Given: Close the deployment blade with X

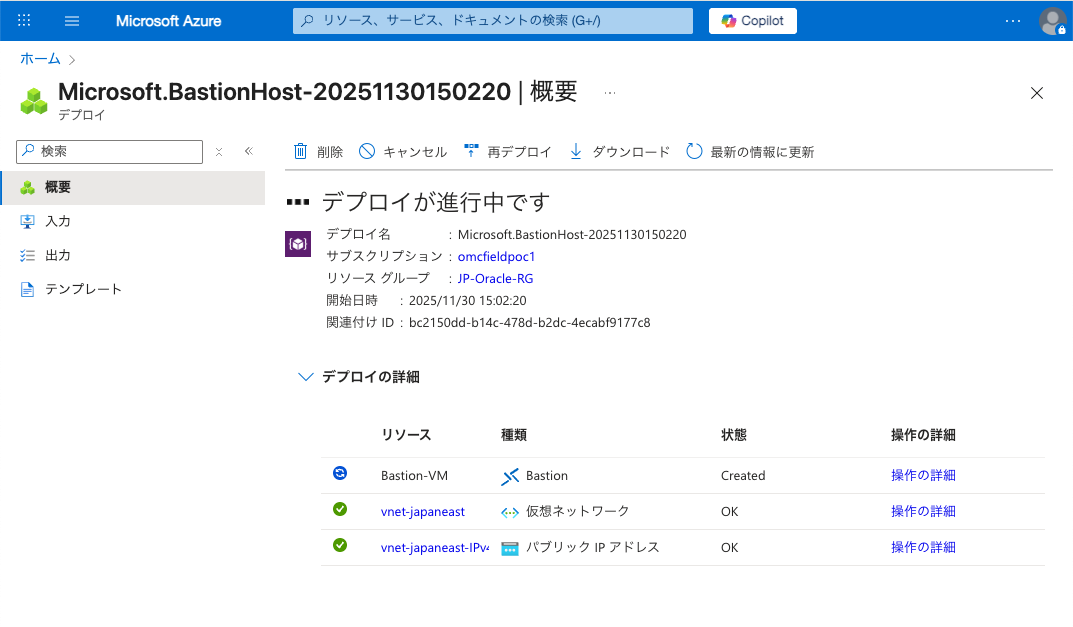Looking at the screenshot, I should tap(1037, 93).
